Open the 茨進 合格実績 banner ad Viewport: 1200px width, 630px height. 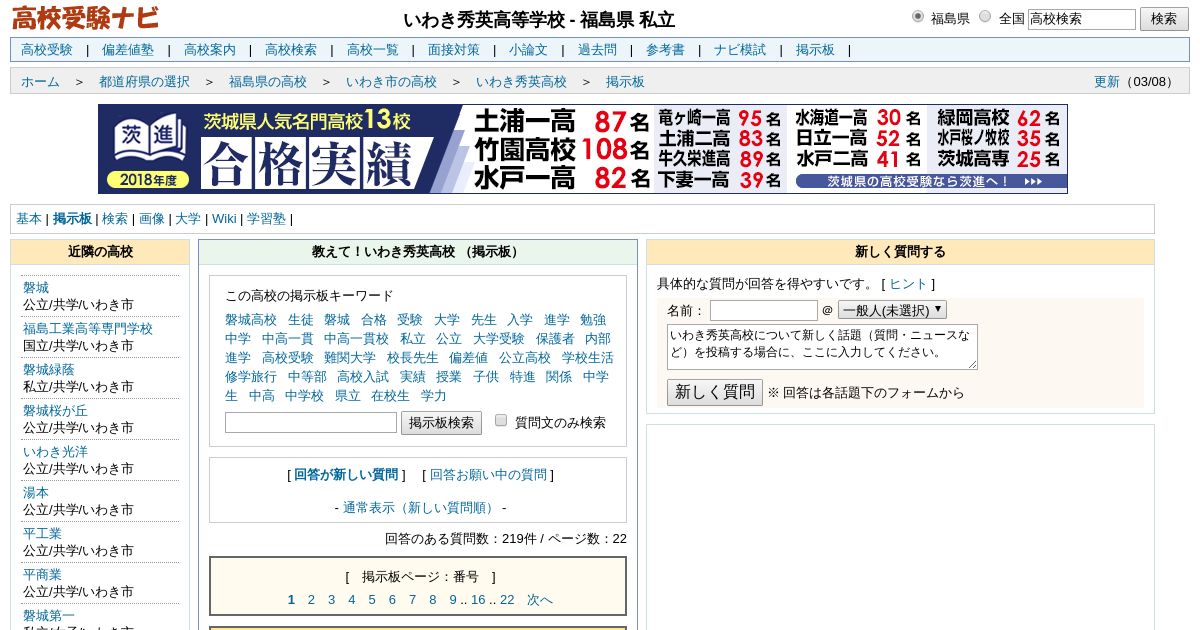[583, 149]
